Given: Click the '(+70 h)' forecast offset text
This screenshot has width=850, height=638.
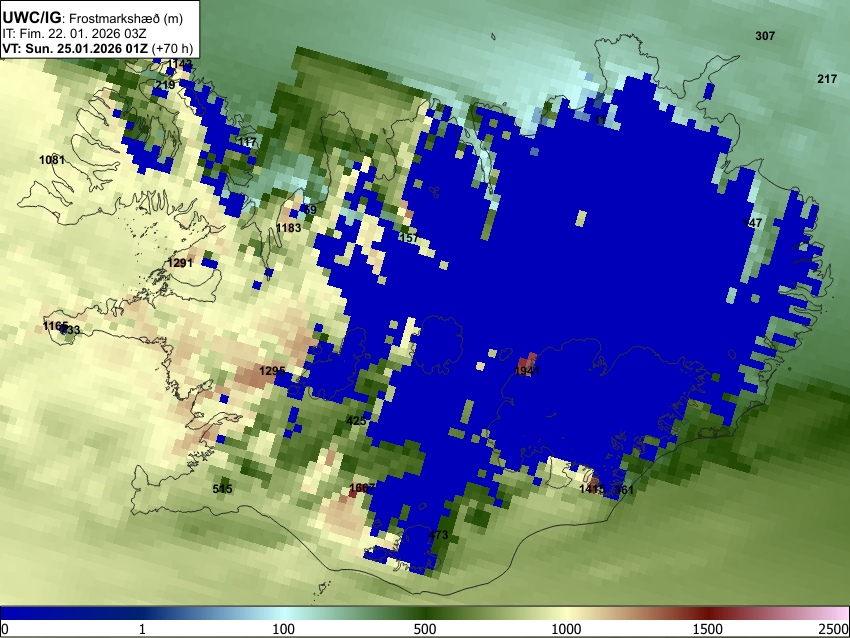Looking at the screenshot, I should 172,48.
